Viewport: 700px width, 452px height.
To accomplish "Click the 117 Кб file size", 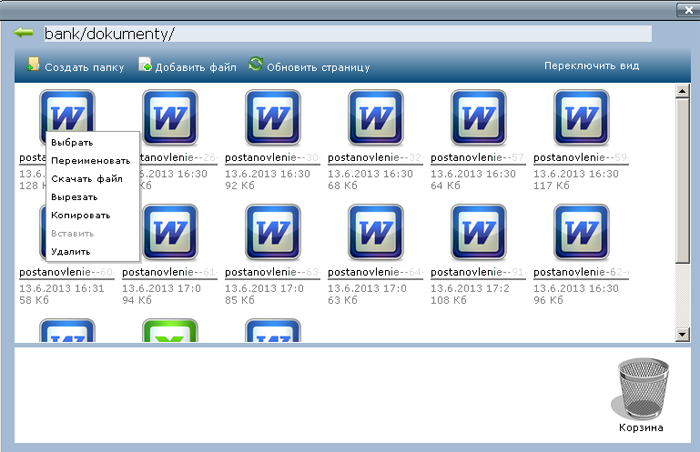I will click(551, 186).
